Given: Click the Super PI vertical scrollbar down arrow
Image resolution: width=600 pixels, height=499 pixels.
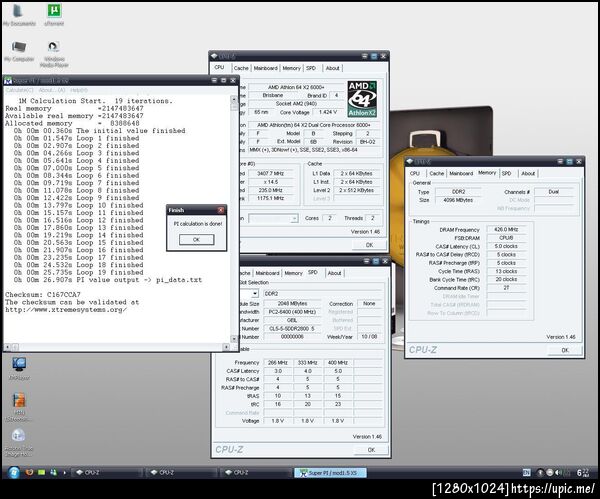Looking at the screenshot, I should click(234, 339).
